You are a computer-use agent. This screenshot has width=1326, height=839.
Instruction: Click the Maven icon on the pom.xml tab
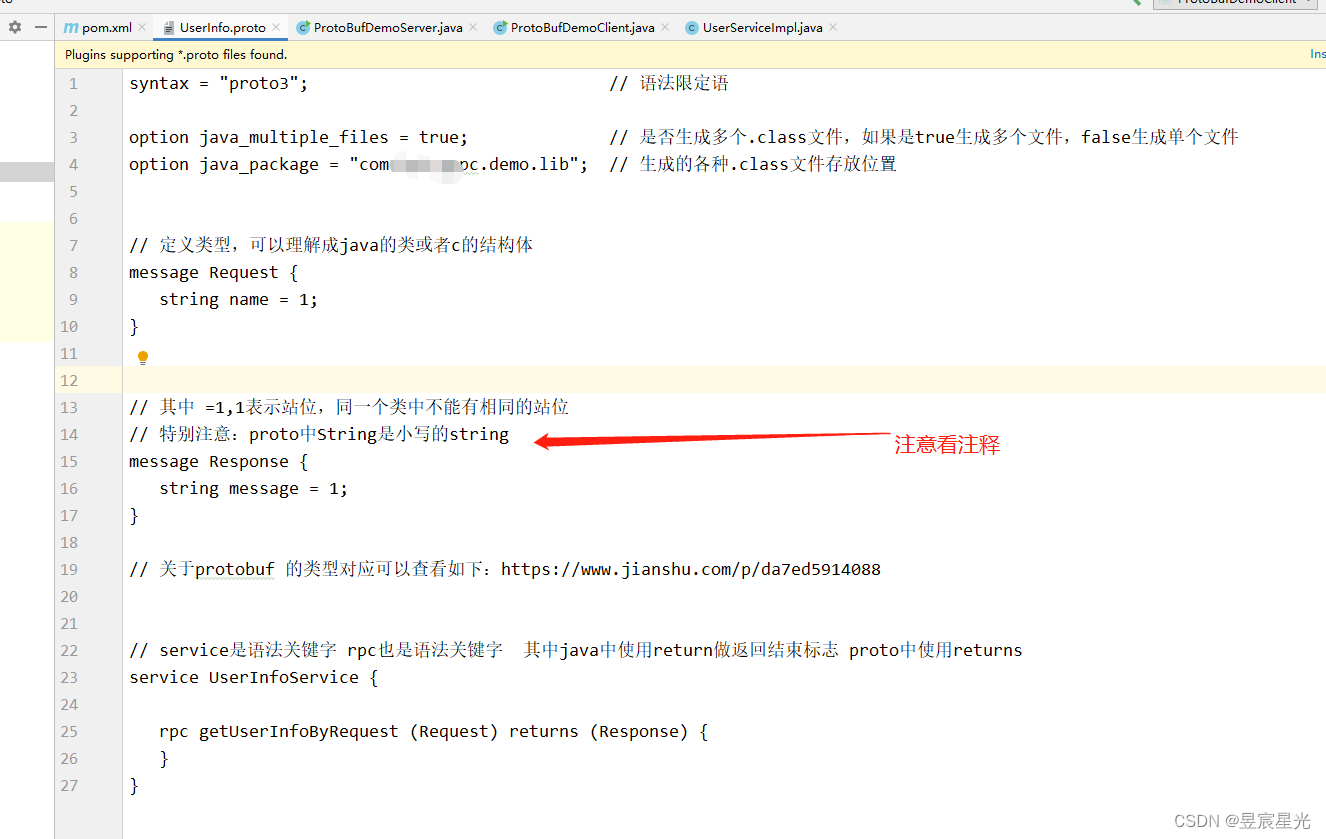[x=70, y=27]
